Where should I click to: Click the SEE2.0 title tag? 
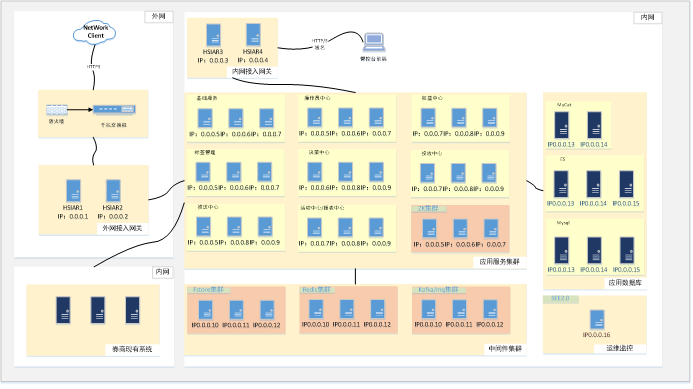click(560, 298)
